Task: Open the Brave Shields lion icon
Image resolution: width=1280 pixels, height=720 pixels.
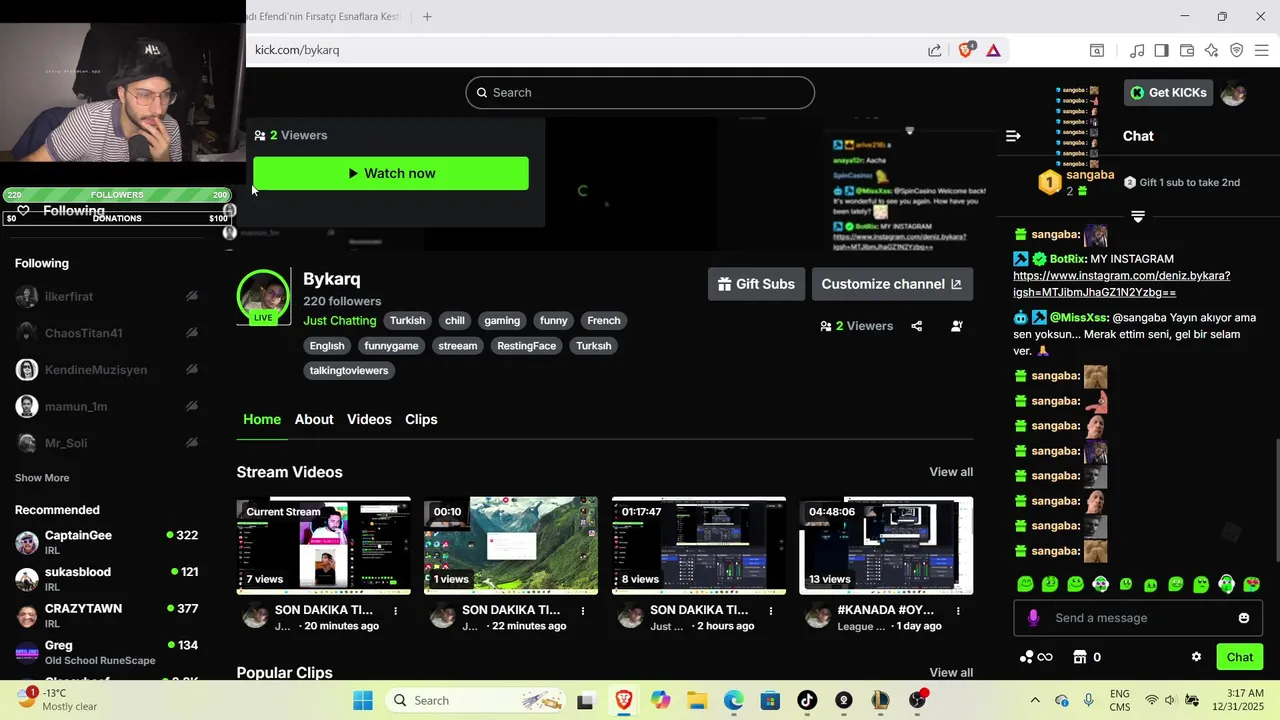Action: [x=965, y=50]
